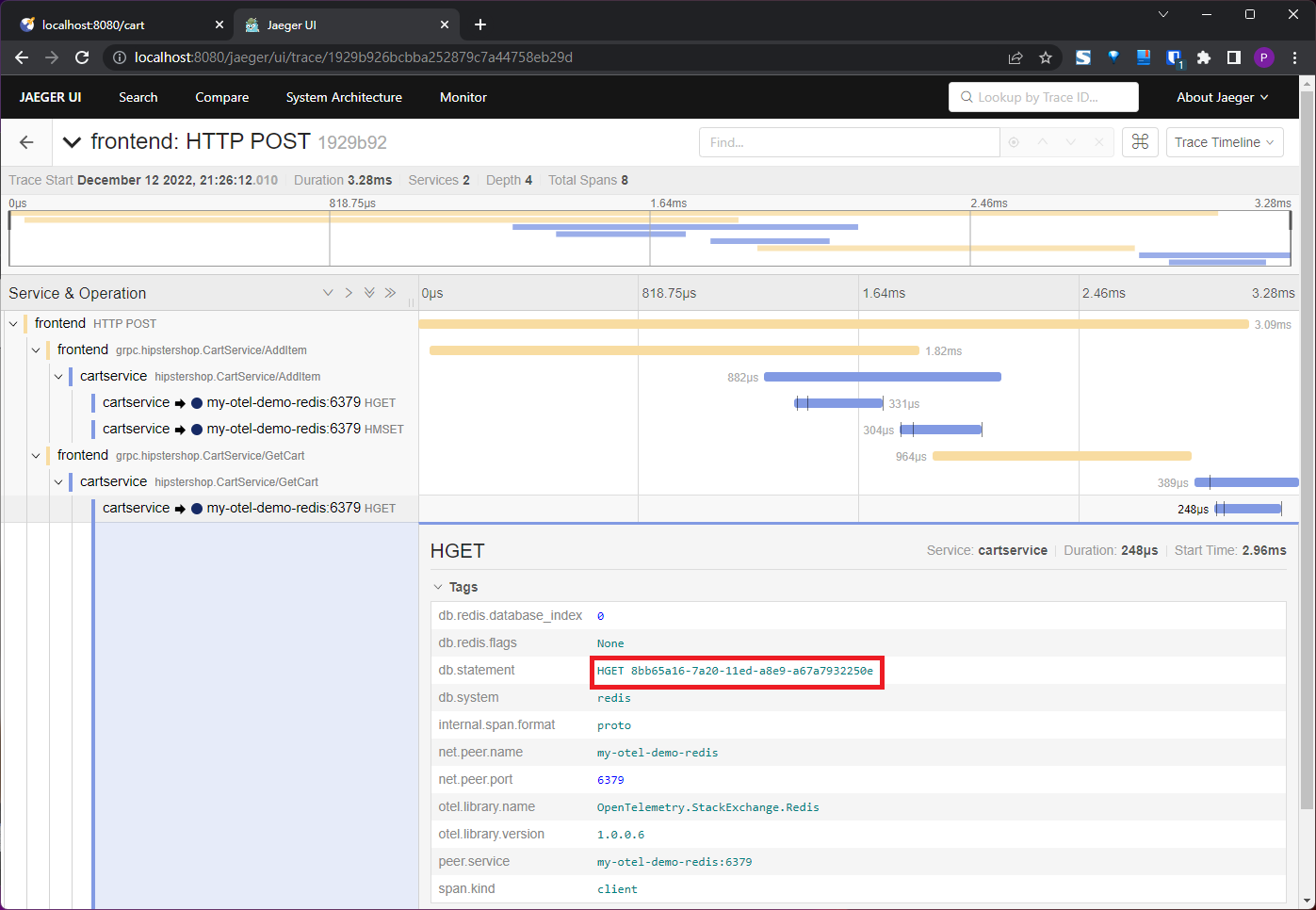Open the Search menu item
Screen dimensions: 1316x910
[x=138, y=97]
